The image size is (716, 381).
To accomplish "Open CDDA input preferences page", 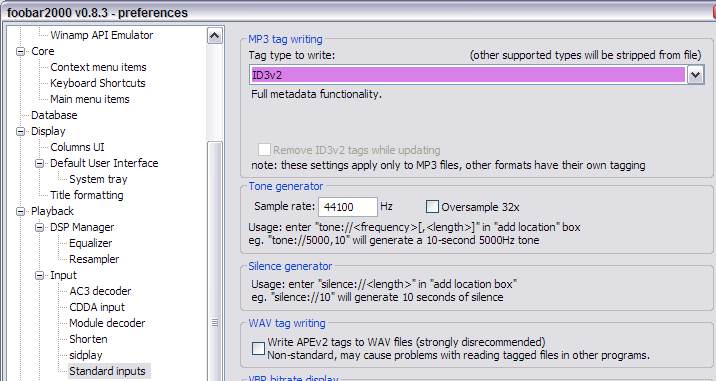I will (97, 307).
